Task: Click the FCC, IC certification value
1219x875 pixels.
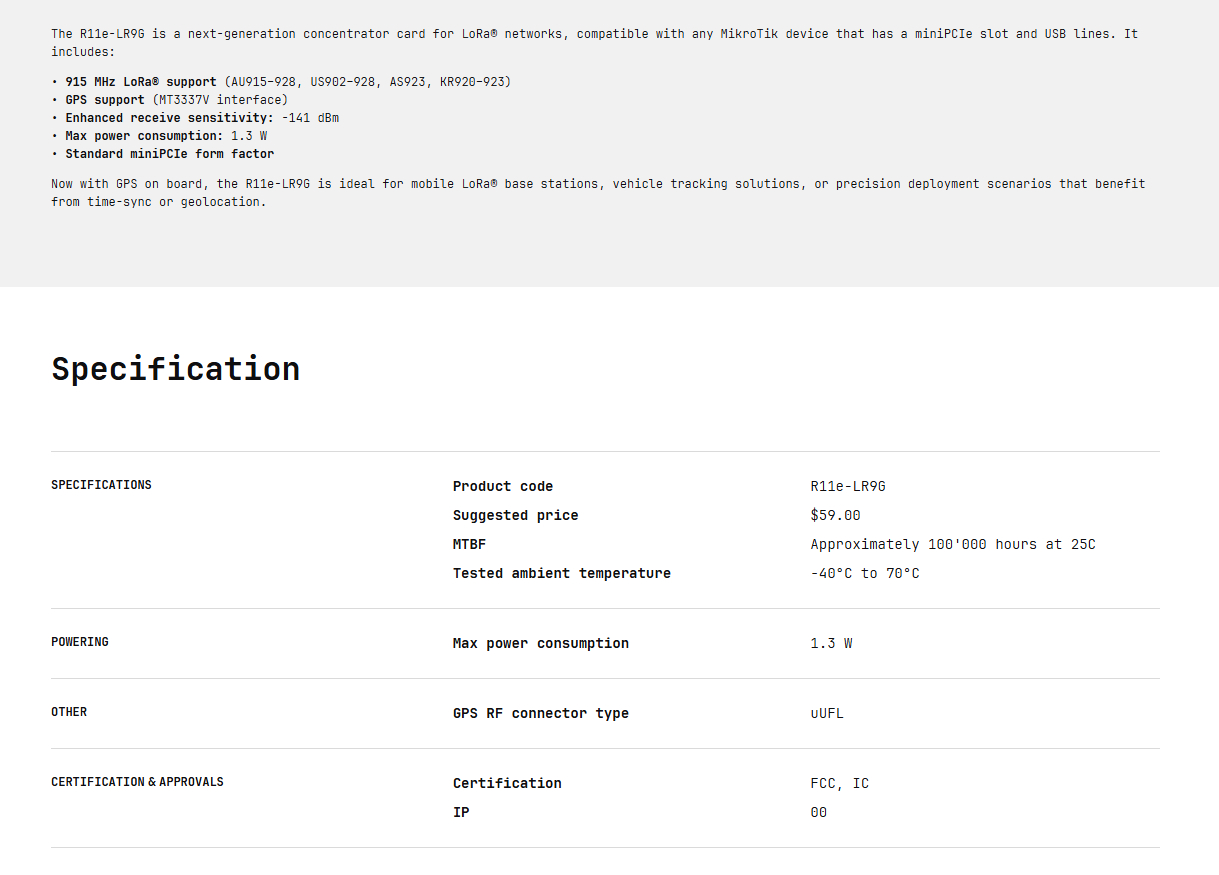Action: [839, 784]
